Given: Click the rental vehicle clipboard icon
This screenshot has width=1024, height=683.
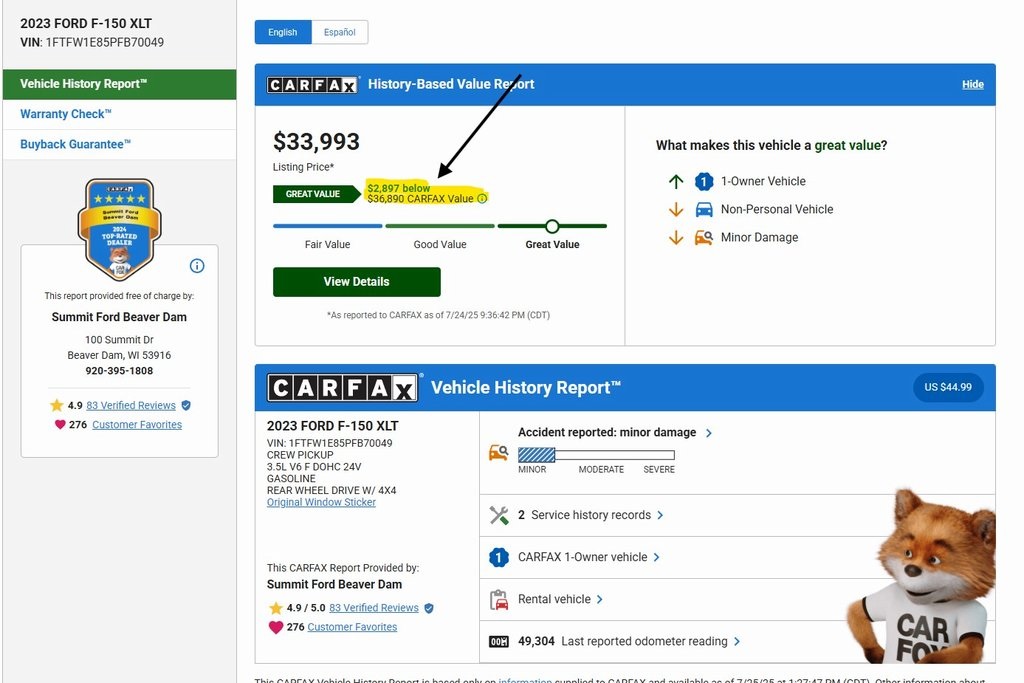Looking at the screenshot, I should pos(499,599).
